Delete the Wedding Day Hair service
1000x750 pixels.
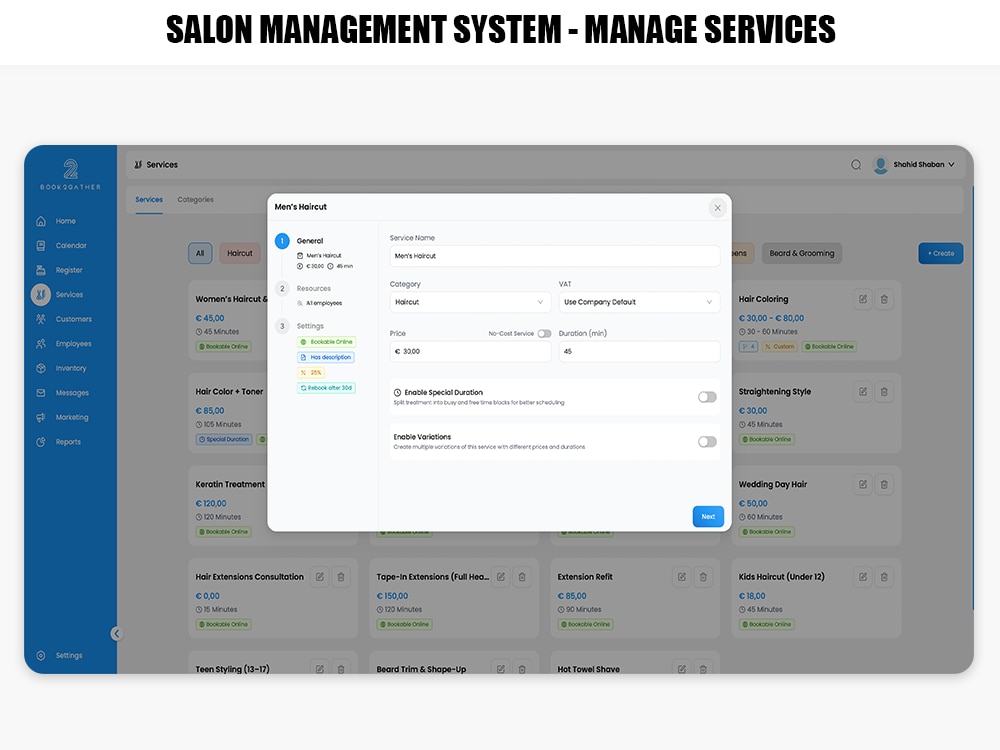(x=884, y=485)
